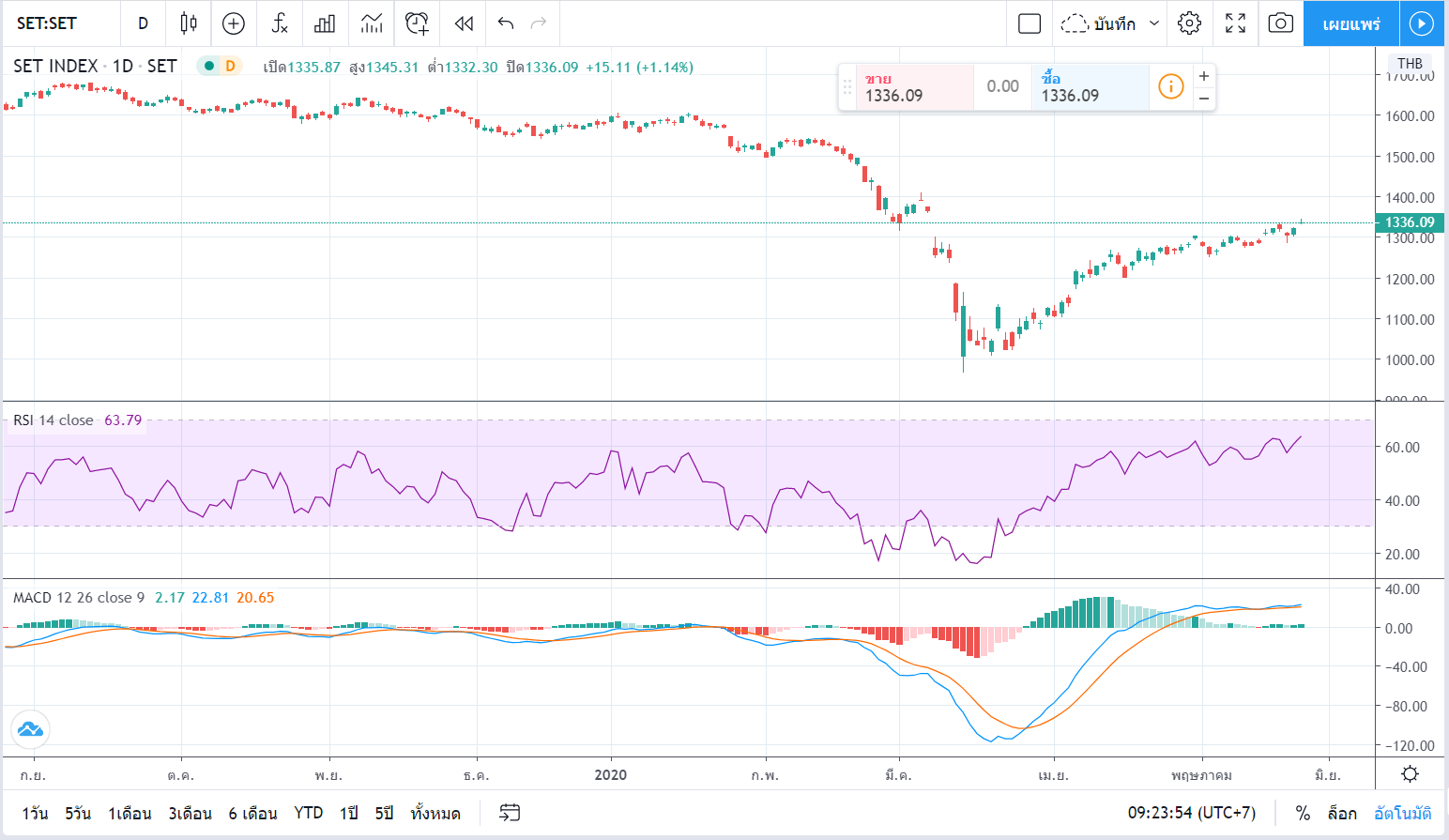Select the YTD time range
This screenshot has height=840, width=1449.
coord(309,813)
